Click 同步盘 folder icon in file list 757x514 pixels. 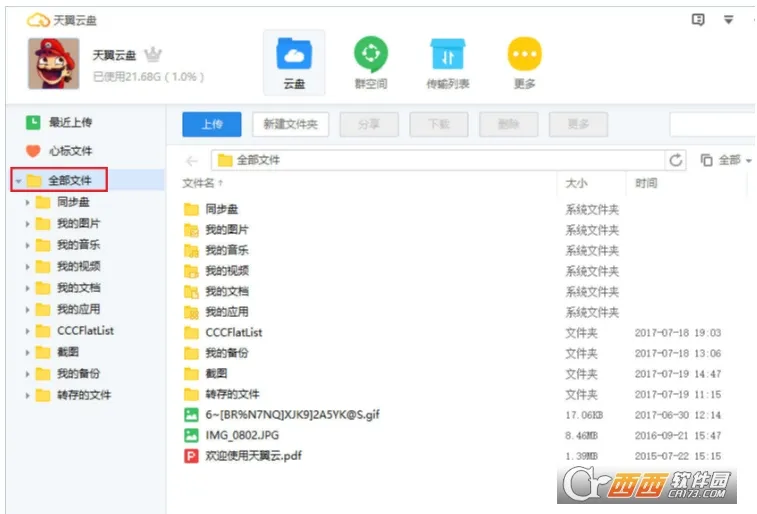coord(191,209)
